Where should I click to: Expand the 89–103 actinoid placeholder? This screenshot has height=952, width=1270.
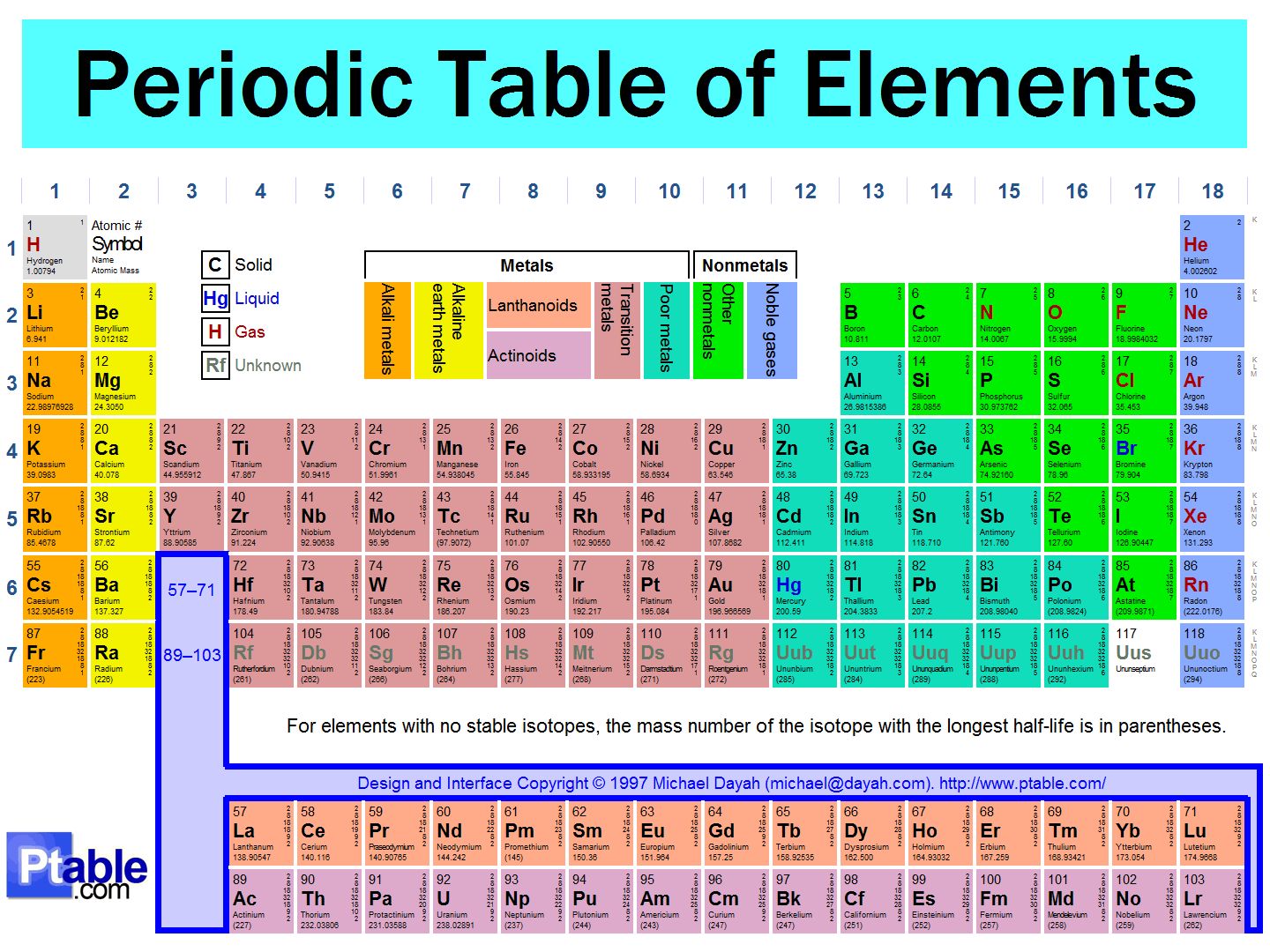pos(191,656)
